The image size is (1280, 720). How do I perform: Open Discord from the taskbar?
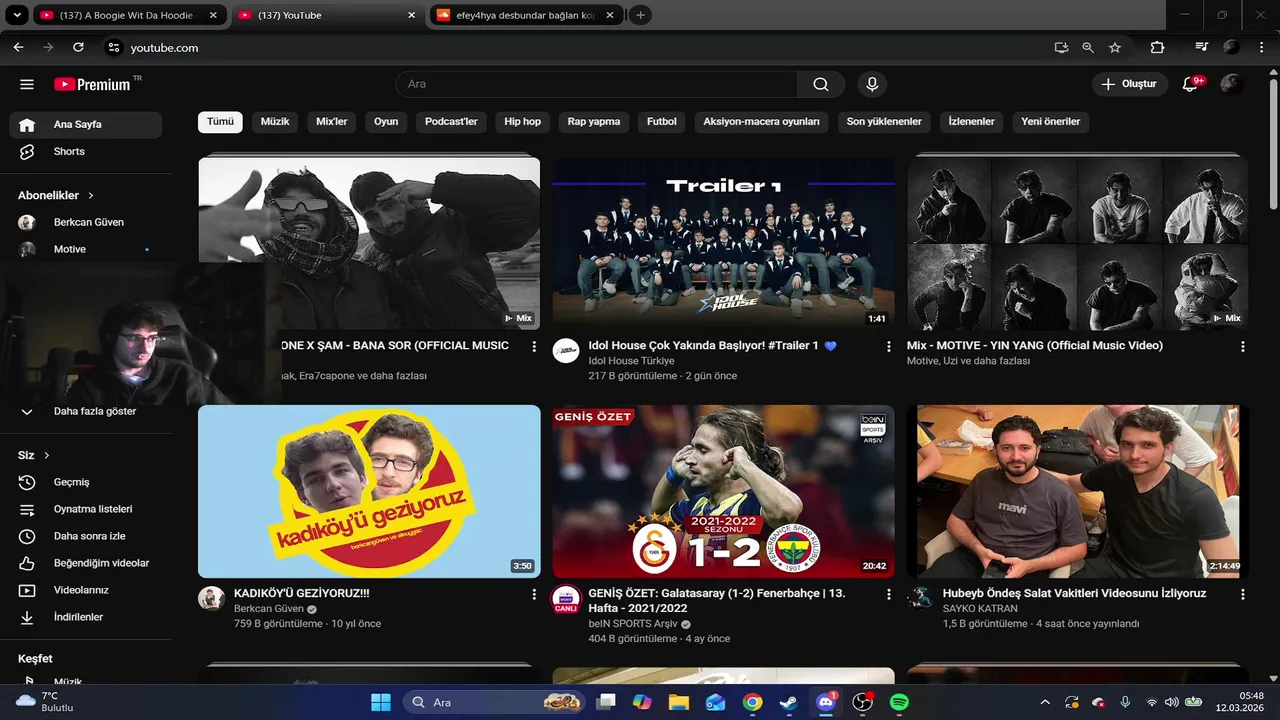click(826, 702)
